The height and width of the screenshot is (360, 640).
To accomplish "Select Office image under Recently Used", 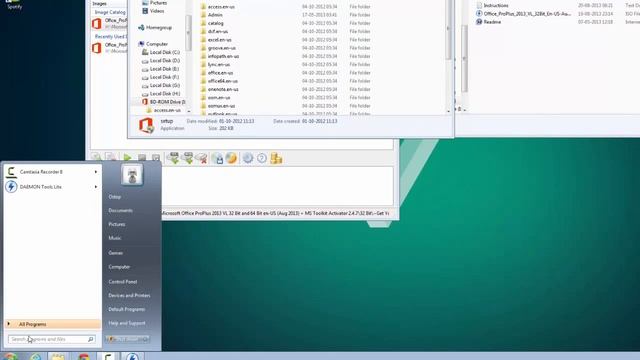I will [x=109, y=48].
